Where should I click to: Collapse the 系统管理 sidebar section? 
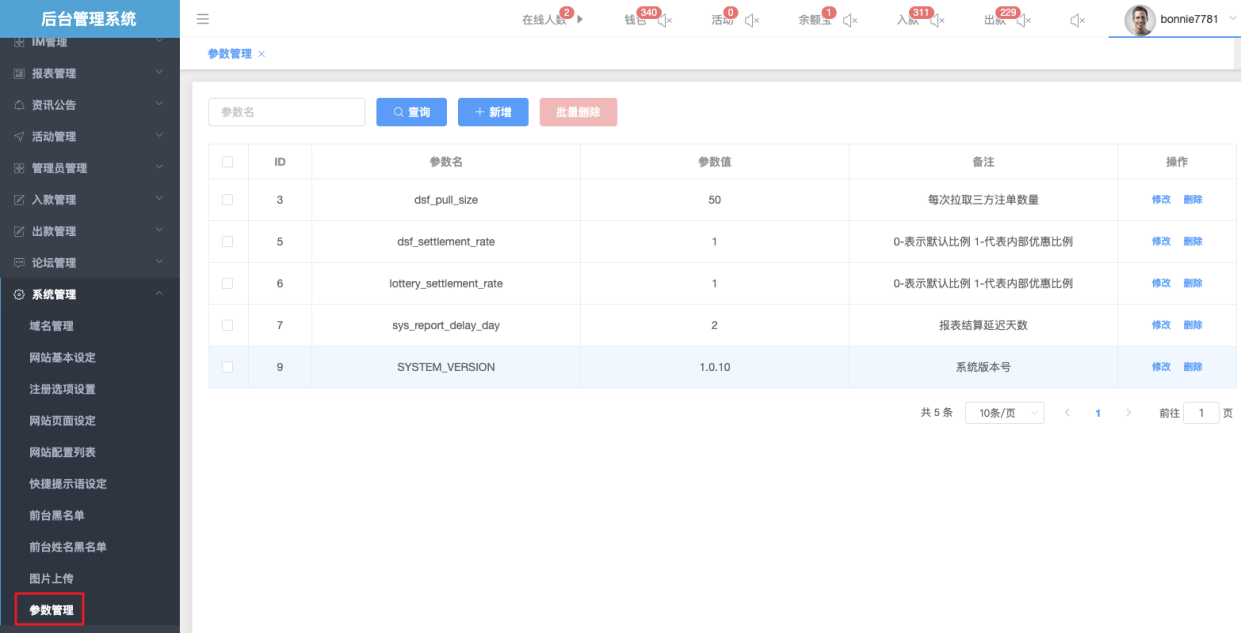(x=90, y=294)
